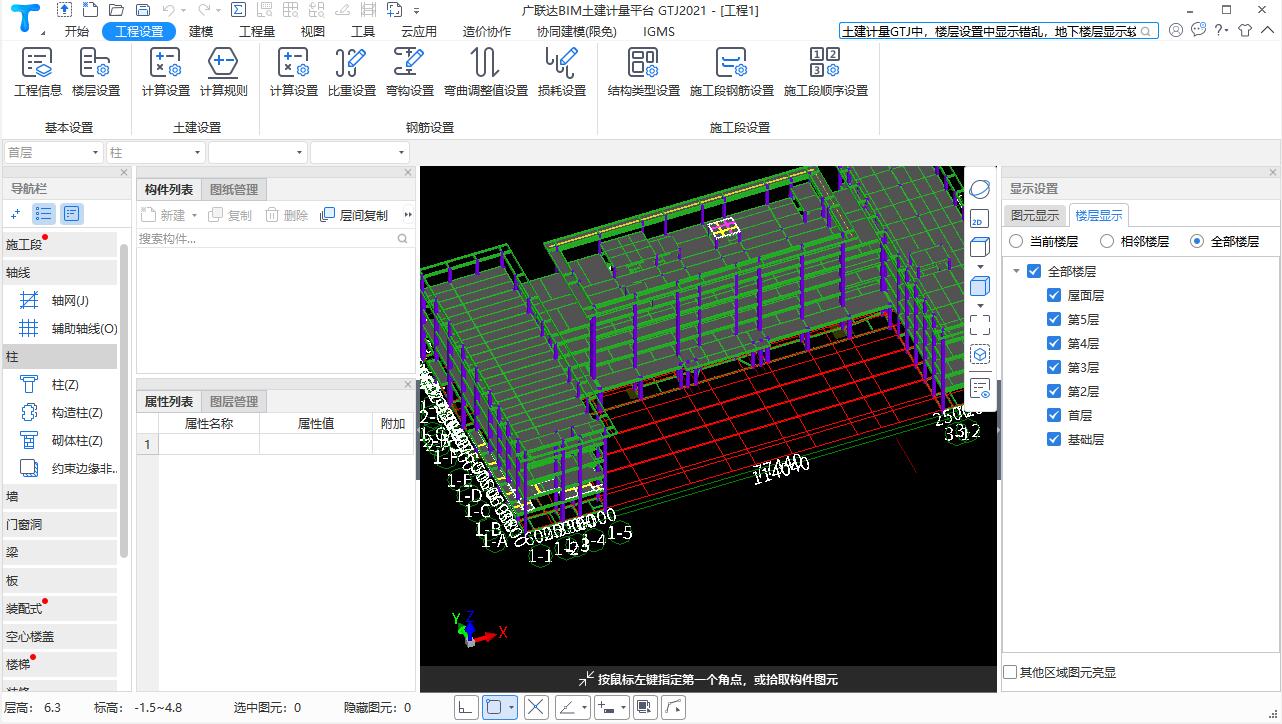Open the 损耗设置 loss settings tool

[x=562, y=72]
